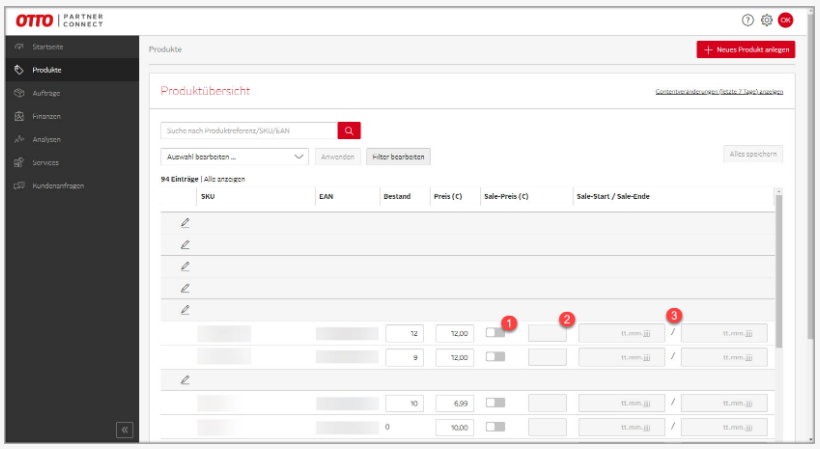Click Sale-Start date field in Bestand 9 row
This screenshot has height=449, width=820.
(x=622, y=358)
